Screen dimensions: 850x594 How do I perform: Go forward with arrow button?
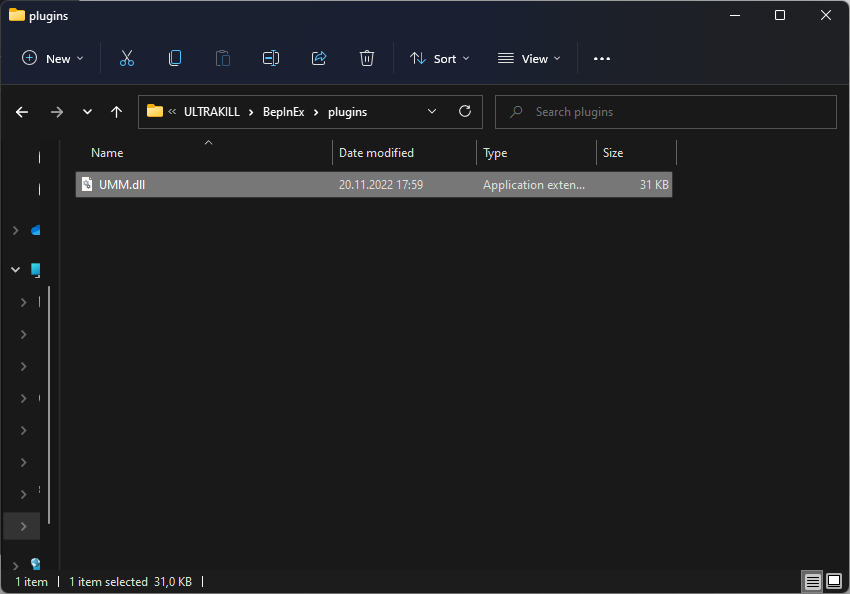coord(56,112)
